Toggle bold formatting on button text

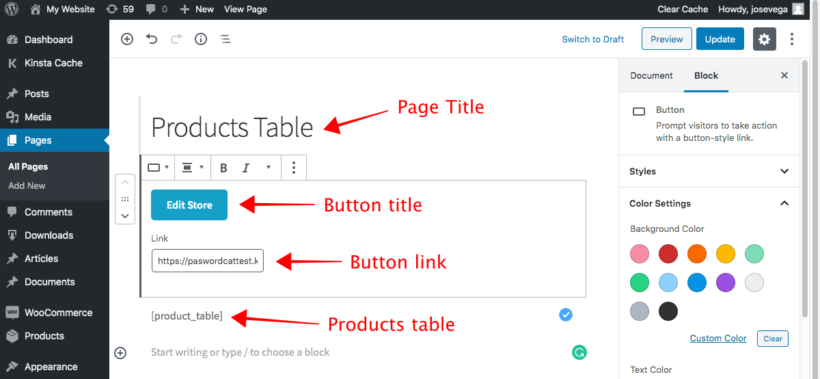point(223,168)
